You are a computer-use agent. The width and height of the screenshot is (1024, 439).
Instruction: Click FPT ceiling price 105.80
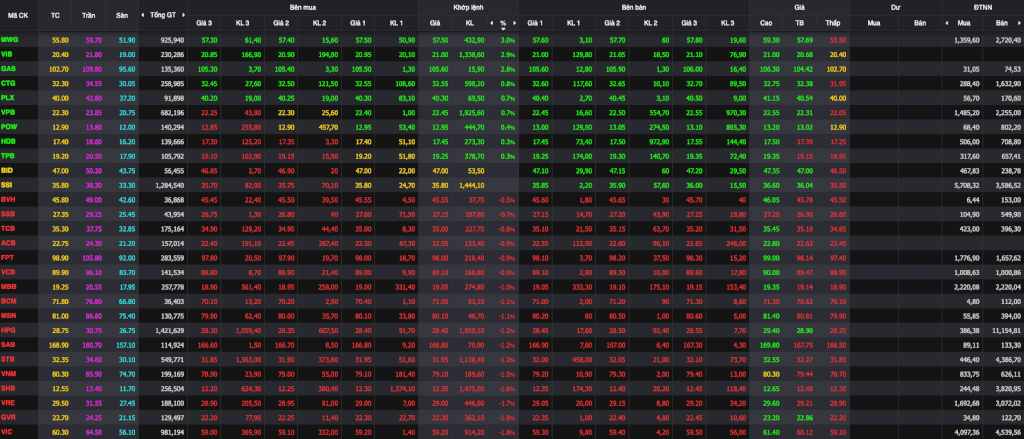pyautogui.click(x=94, y=257)
